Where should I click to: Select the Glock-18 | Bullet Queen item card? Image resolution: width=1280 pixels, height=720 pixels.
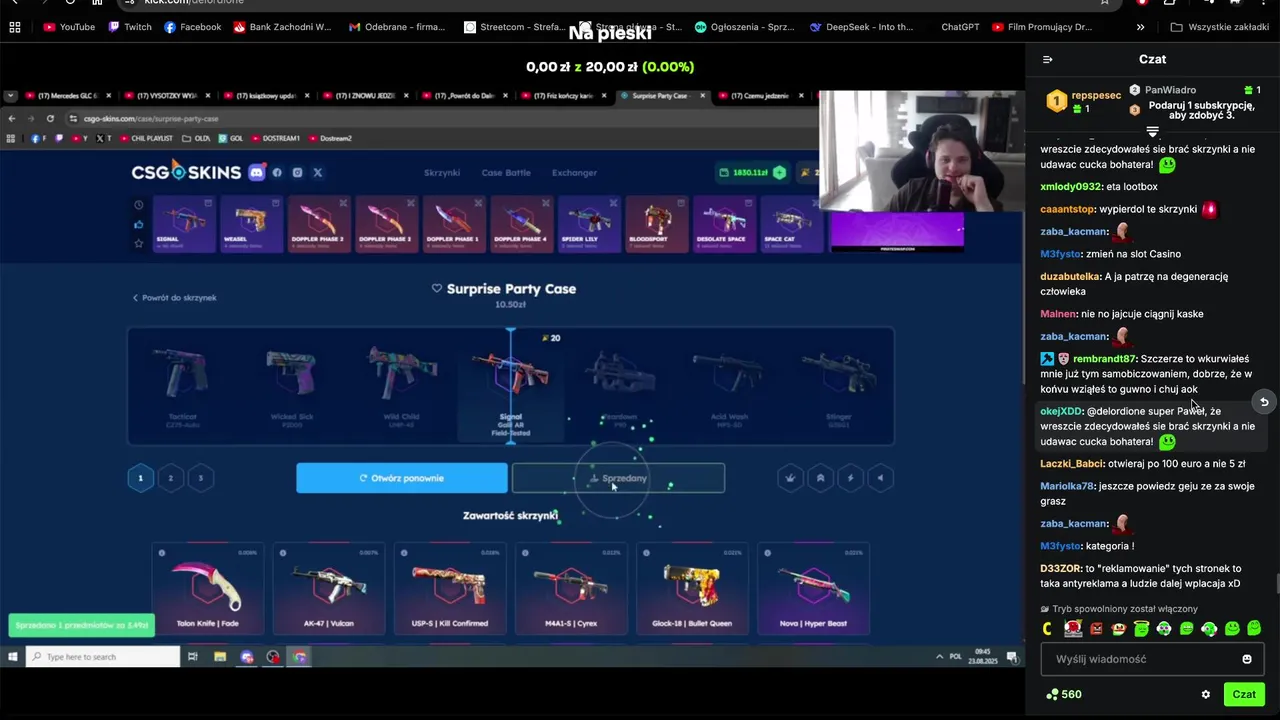(x=692, y=589)
